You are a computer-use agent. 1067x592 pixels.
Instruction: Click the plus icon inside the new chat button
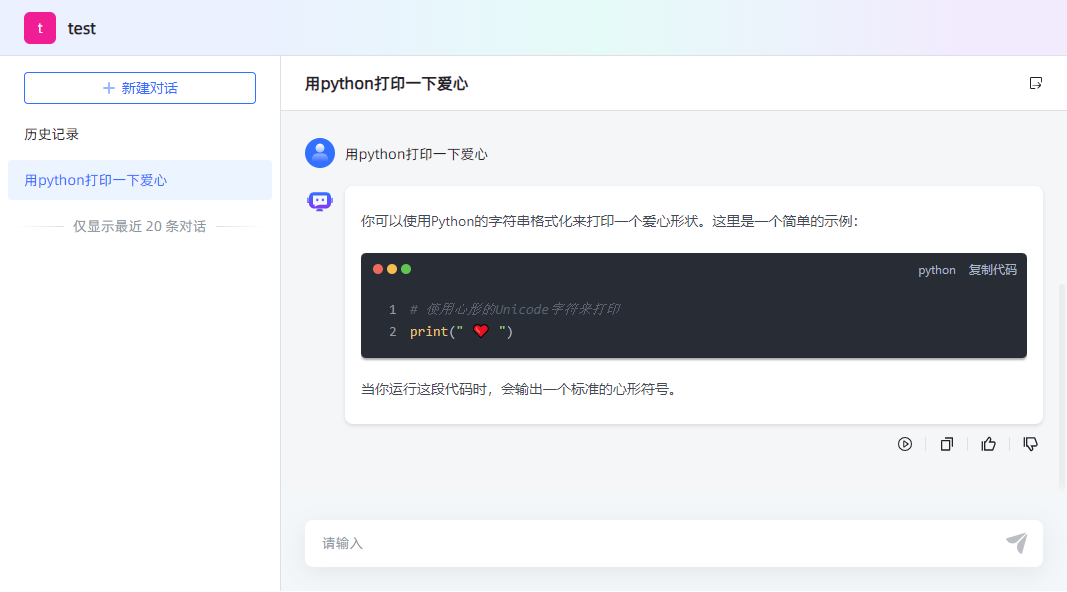(x=110, y=88)
